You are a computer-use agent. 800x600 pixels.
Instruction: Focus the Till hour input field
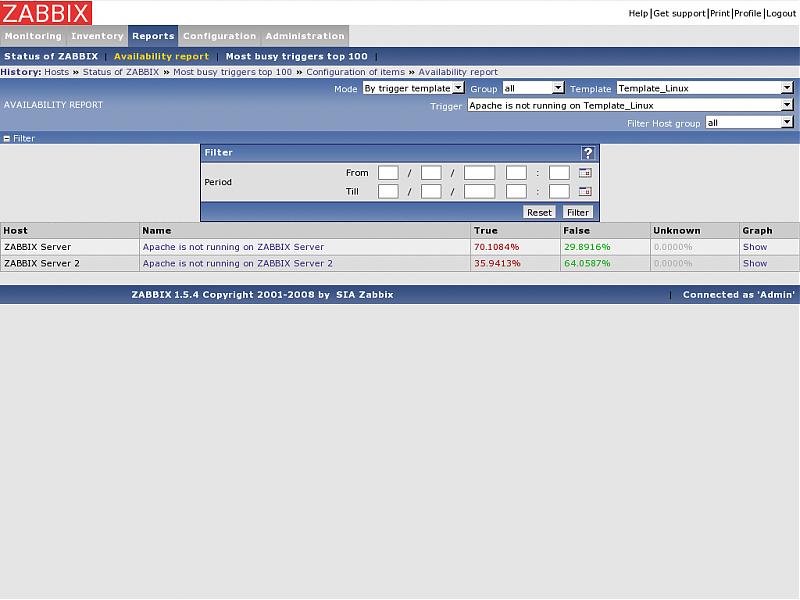[x=516, y=192]
